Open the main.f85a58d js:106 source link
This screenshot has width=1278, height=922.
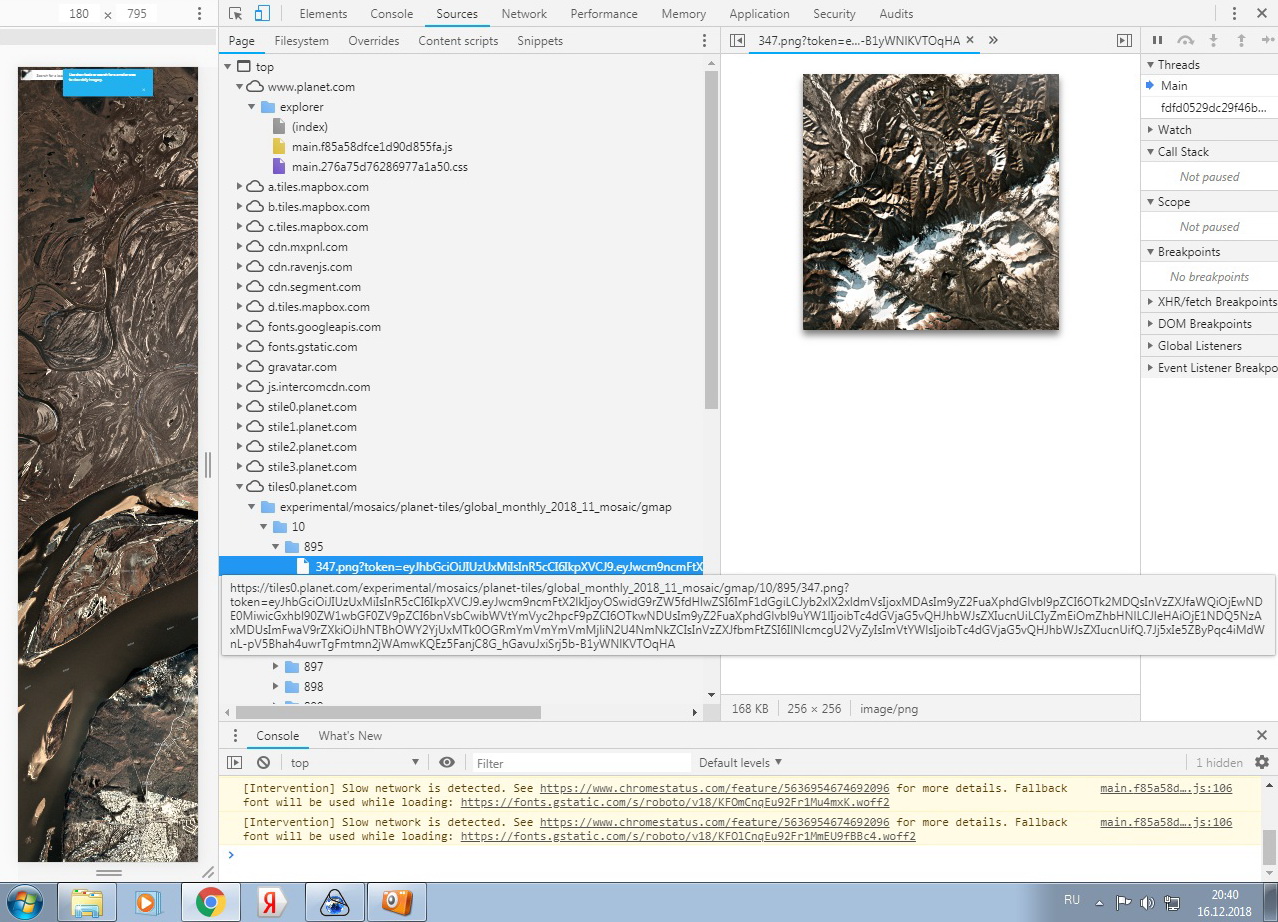tap(1165, 788)
